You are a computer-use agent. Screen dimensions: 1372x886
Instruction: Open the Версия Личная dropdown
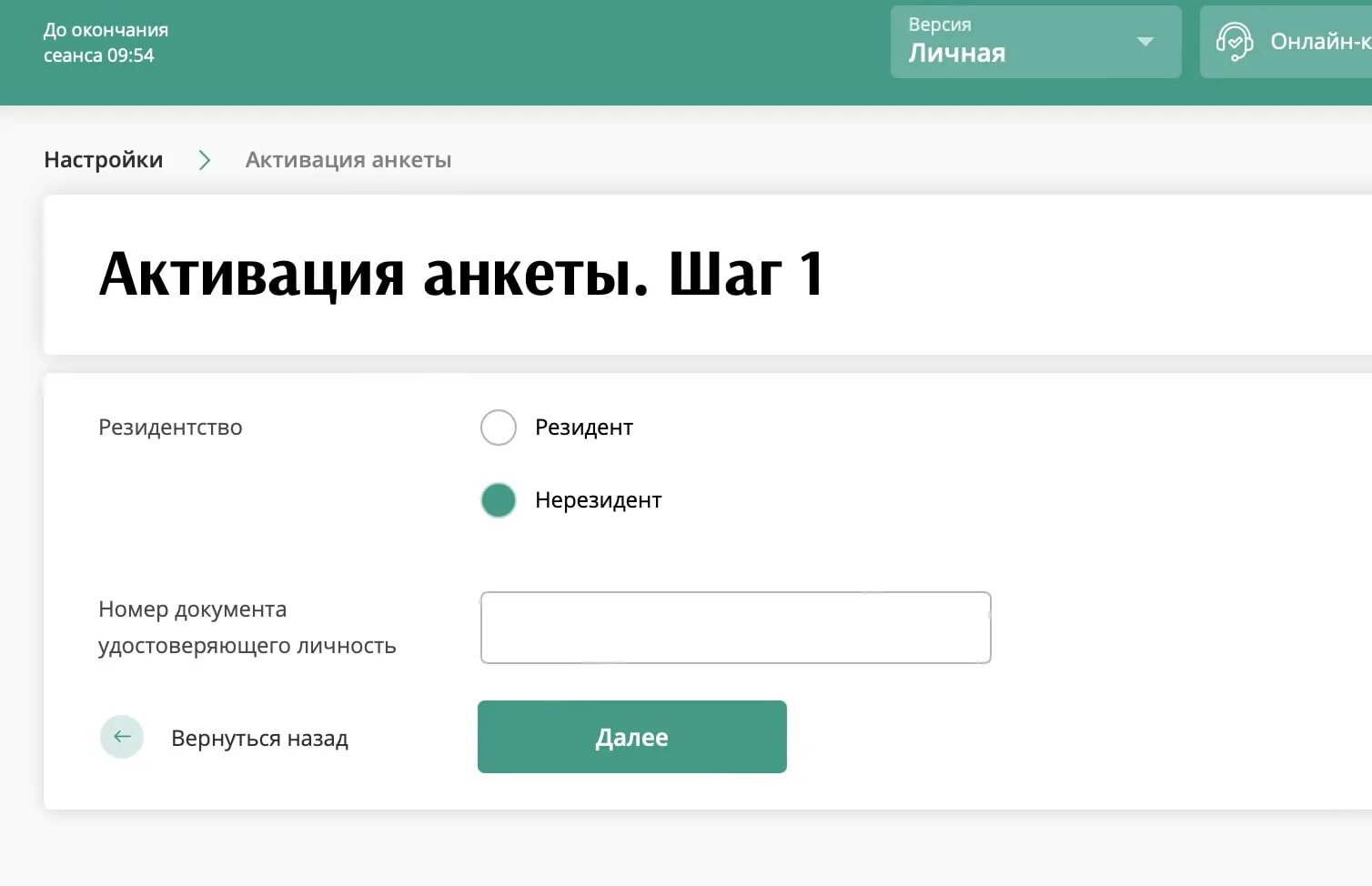click(x=1035, y=42)
